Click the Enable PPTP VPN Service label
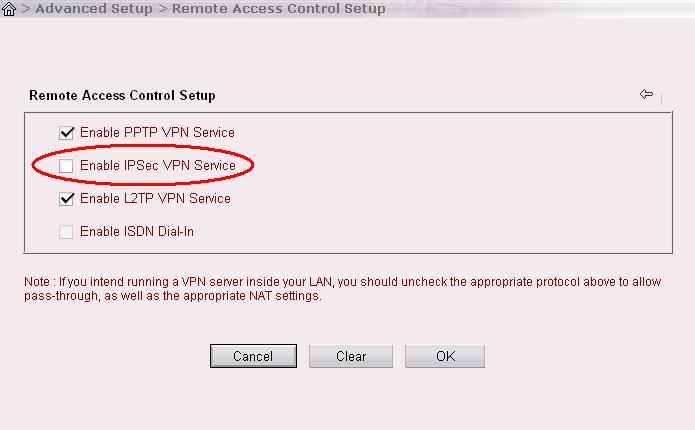Viewport: 695px width, 430px height. tap(157, 133)
